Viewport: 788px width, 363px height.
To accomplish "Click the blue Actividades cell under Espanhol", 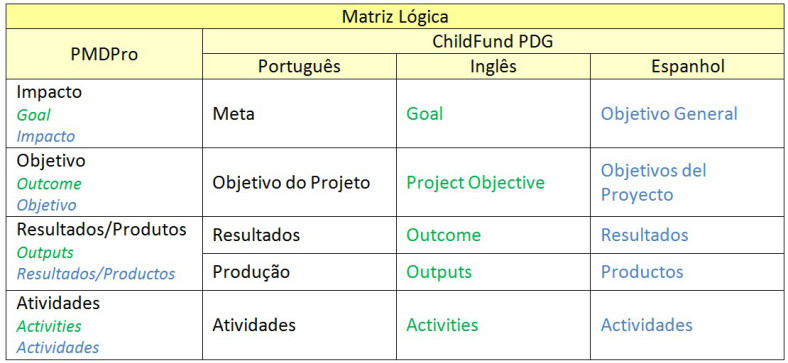I will tap(687, 325).
